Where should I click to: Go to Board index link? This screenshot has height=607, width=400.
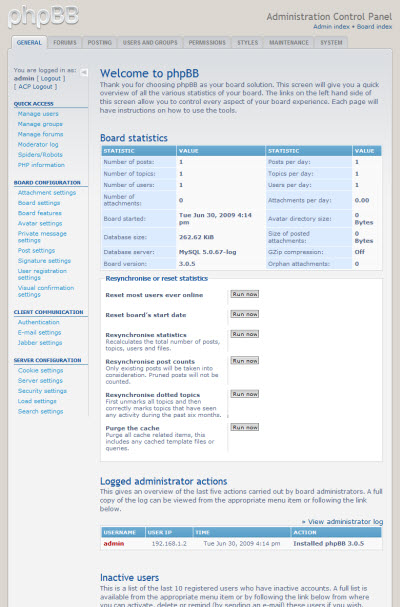tap(374, 27)
